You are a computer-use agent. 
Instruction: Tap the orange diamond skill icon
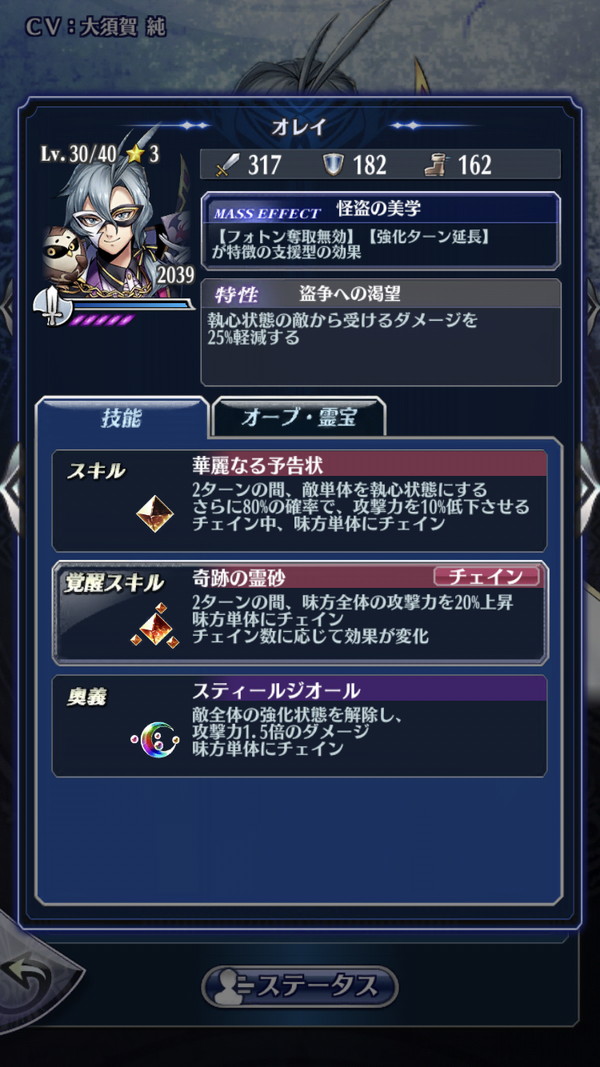[155, 514]
